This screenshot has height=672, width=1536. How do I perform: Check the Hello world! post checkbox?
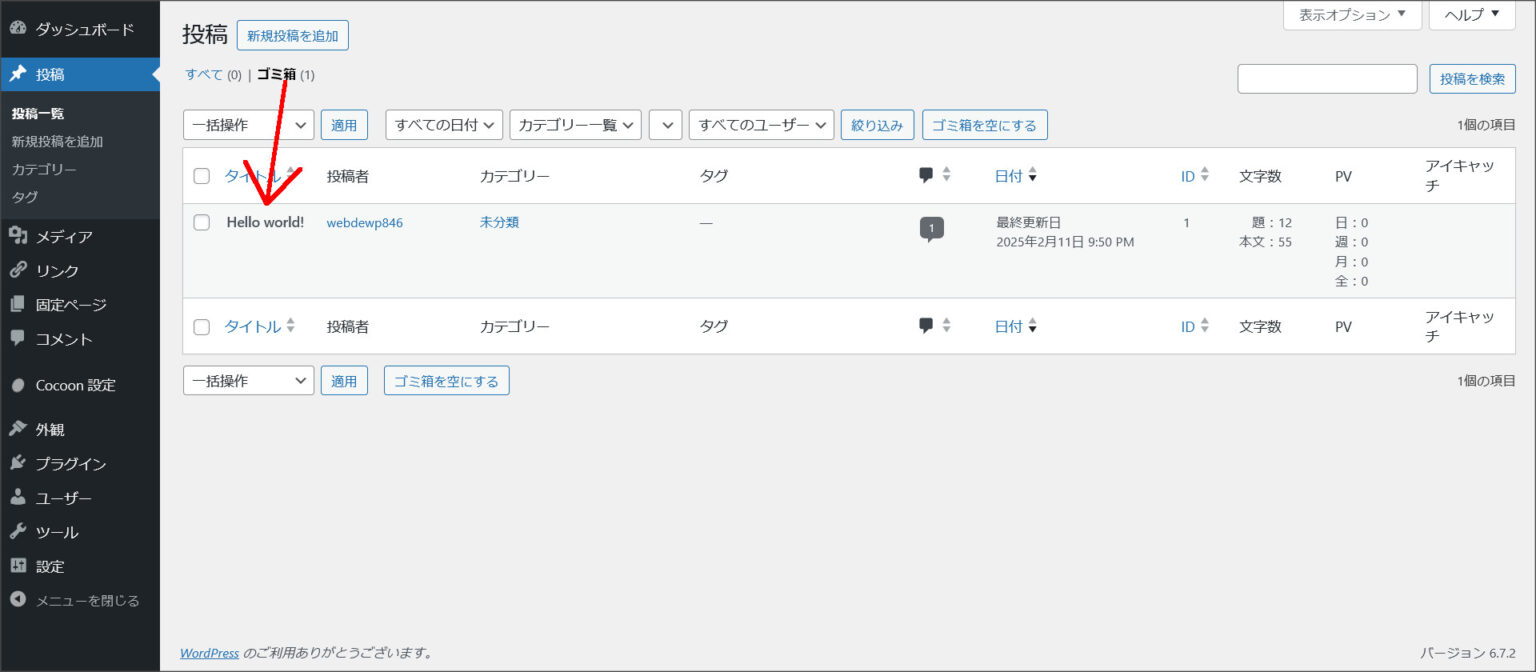[x=202, y=223]
